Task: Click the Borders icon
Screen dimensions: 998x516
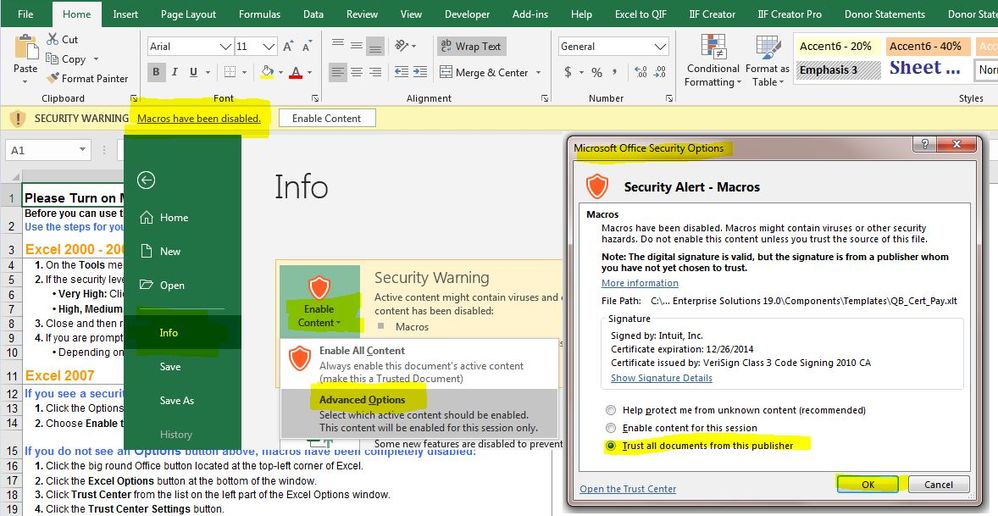Action: tap(230, 72)
